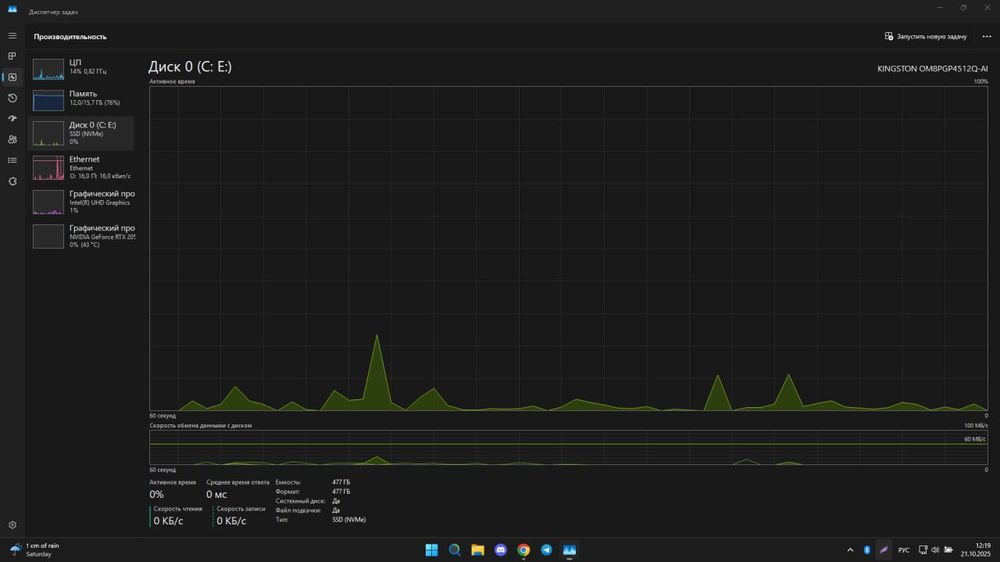Viewport: 1000px width, 562px height.
Task: Select the Ethernet performance item
Action: point(82,167)
